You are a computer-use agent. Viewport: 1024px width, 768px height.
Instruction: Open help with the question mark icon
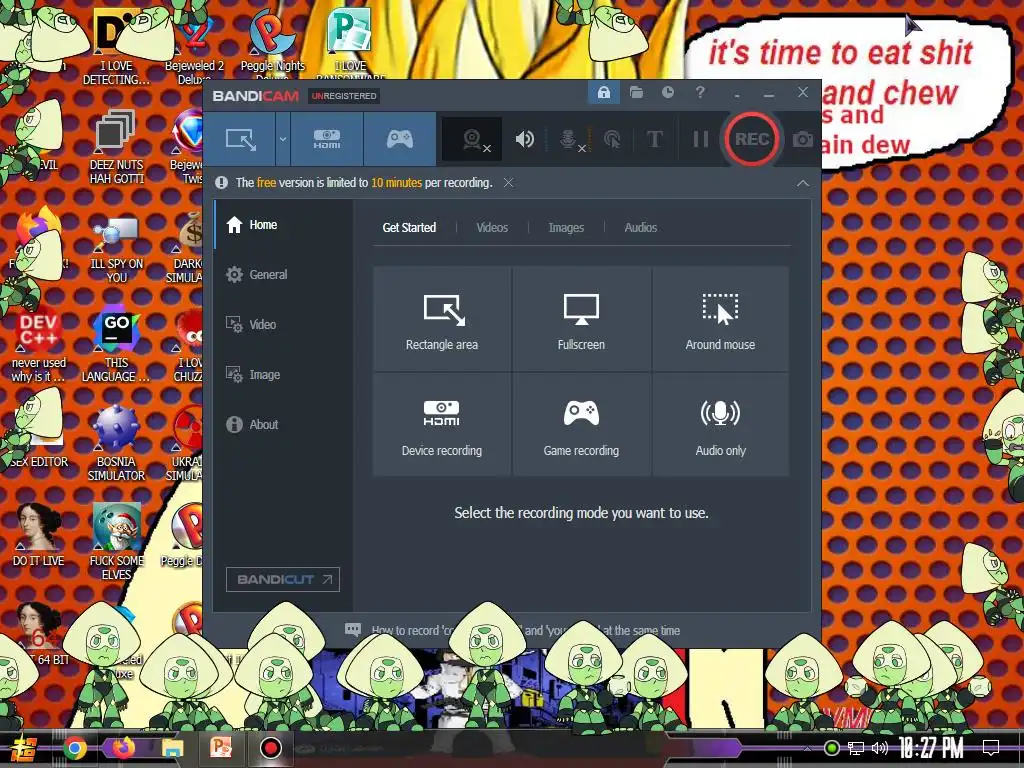(x=700, y=92)
